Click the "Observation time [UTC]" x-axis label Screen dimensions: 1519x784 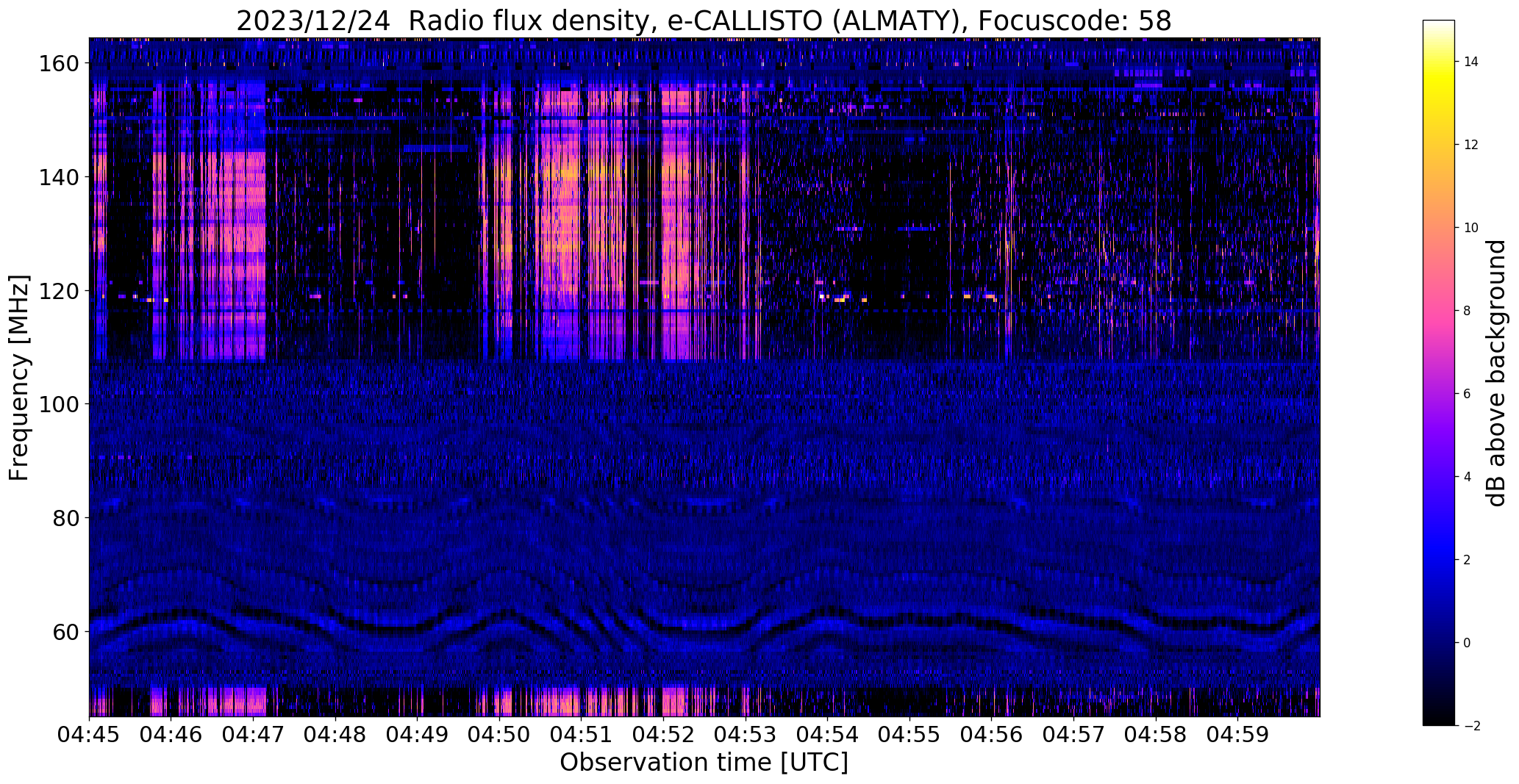tap(704, 763)
